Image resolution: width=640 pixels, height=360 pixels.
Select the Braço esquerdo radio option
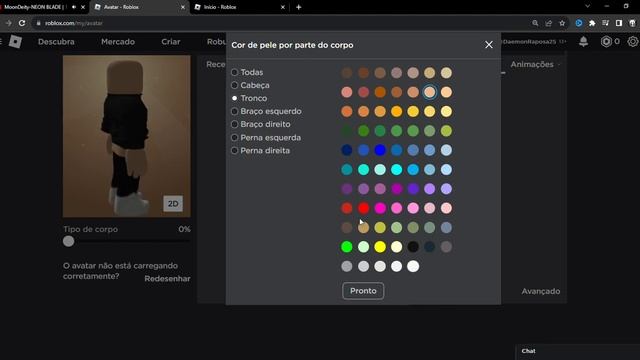[x=267, y=111]
